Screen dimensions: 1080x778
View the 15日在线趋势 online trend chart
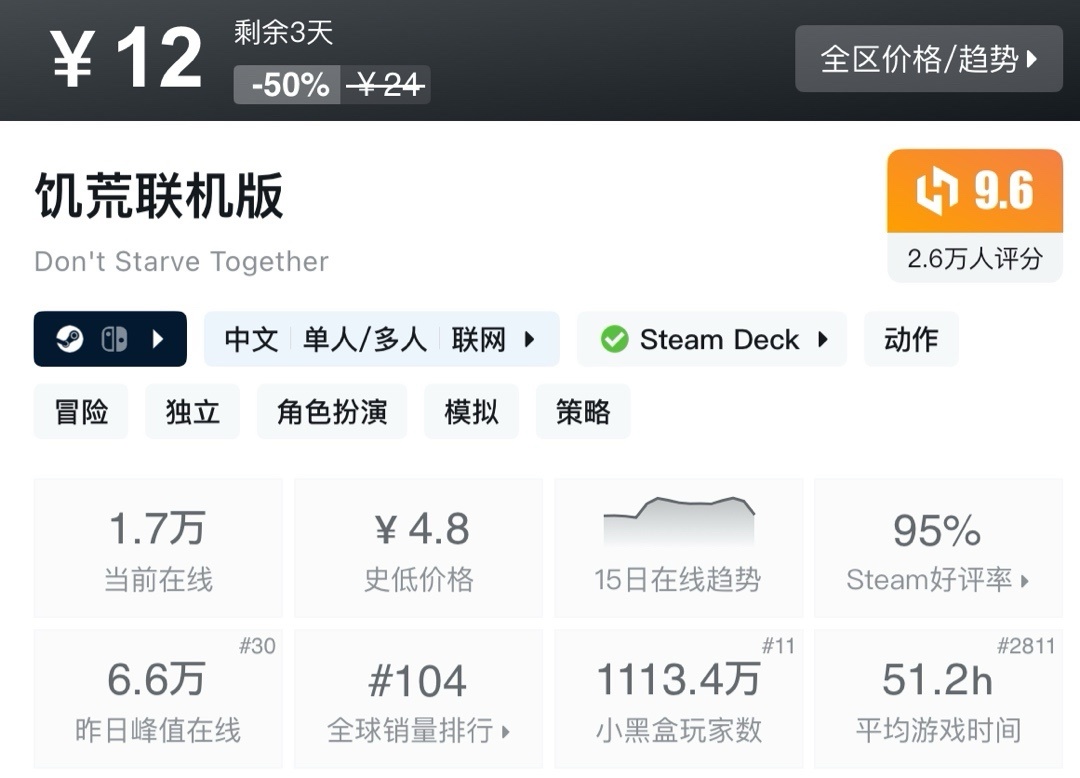pos(678,547)
